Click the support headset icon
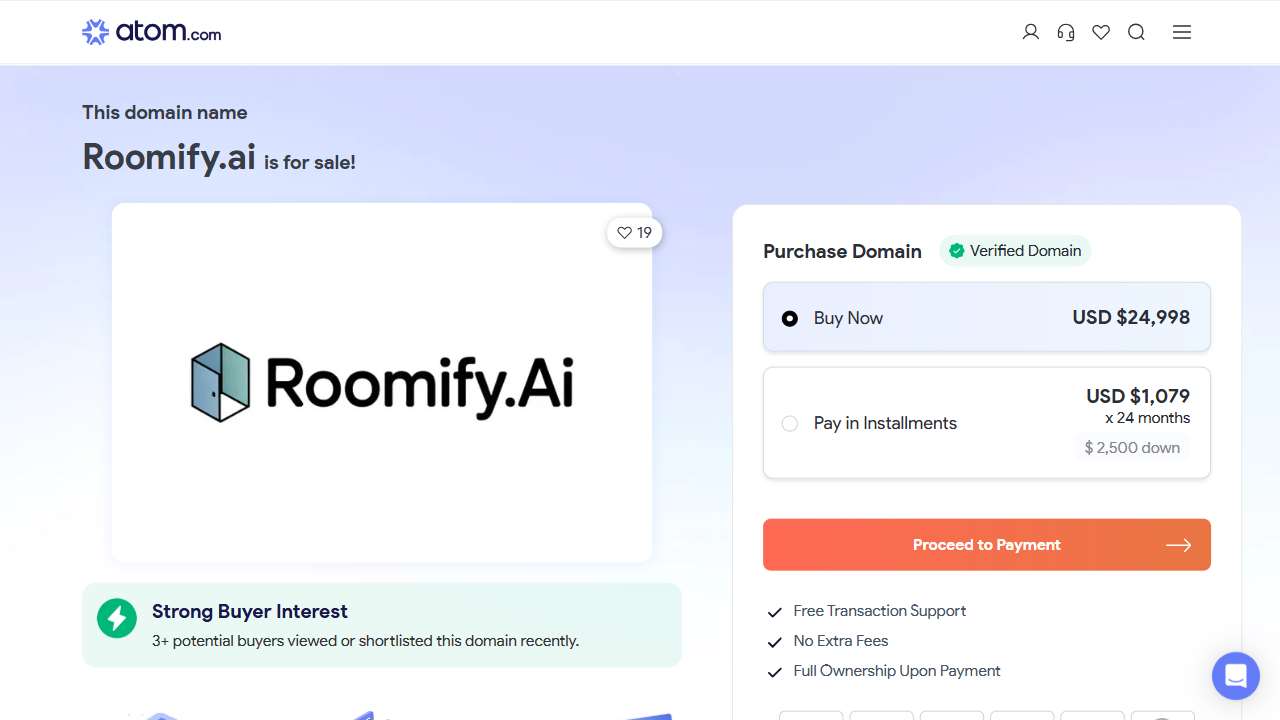The height and width of the screenshot is (720, 1280). [x=1065, y=32]
